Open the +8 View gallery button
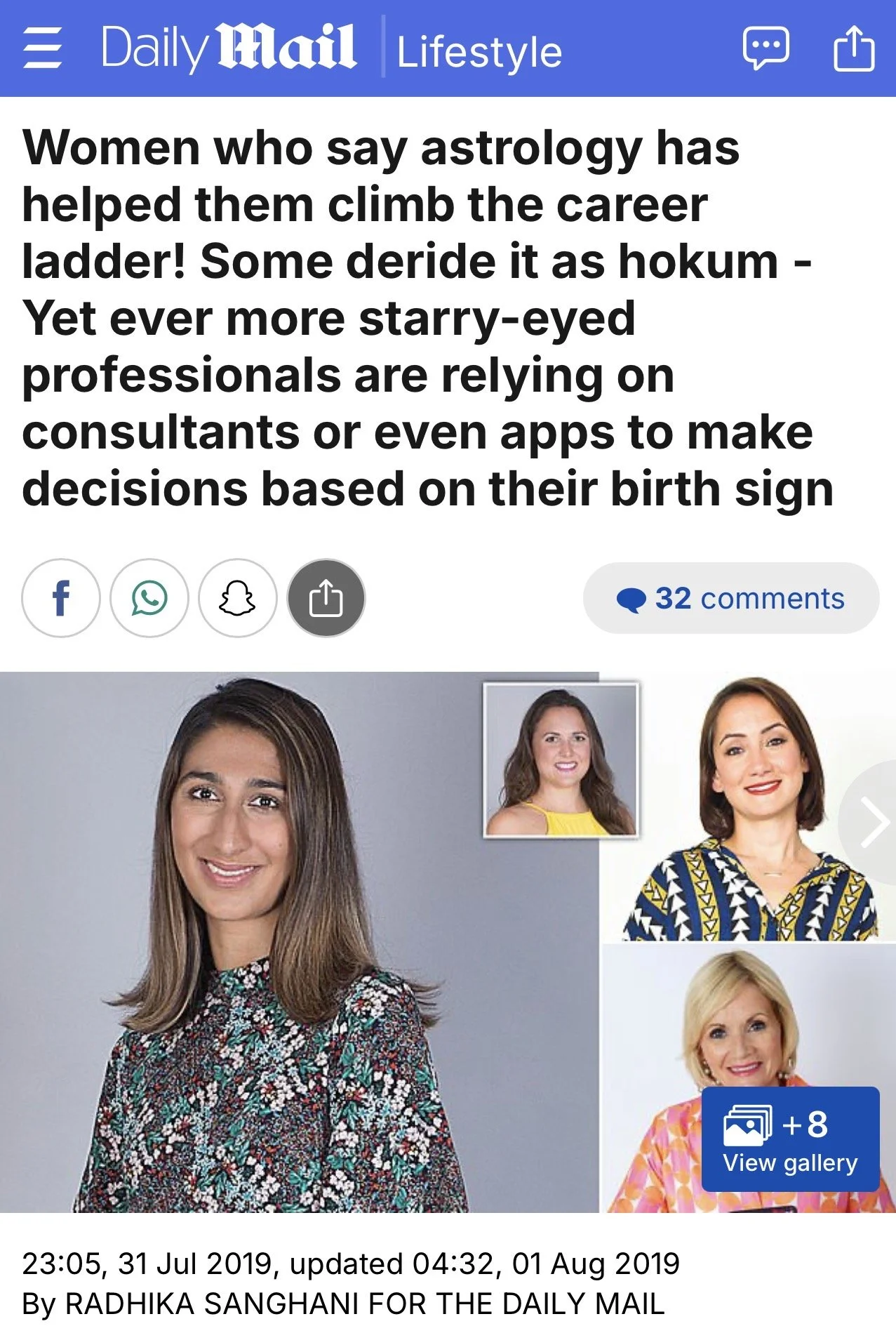The height and width of the screenshot is (1333, 896). (790, 1139)
